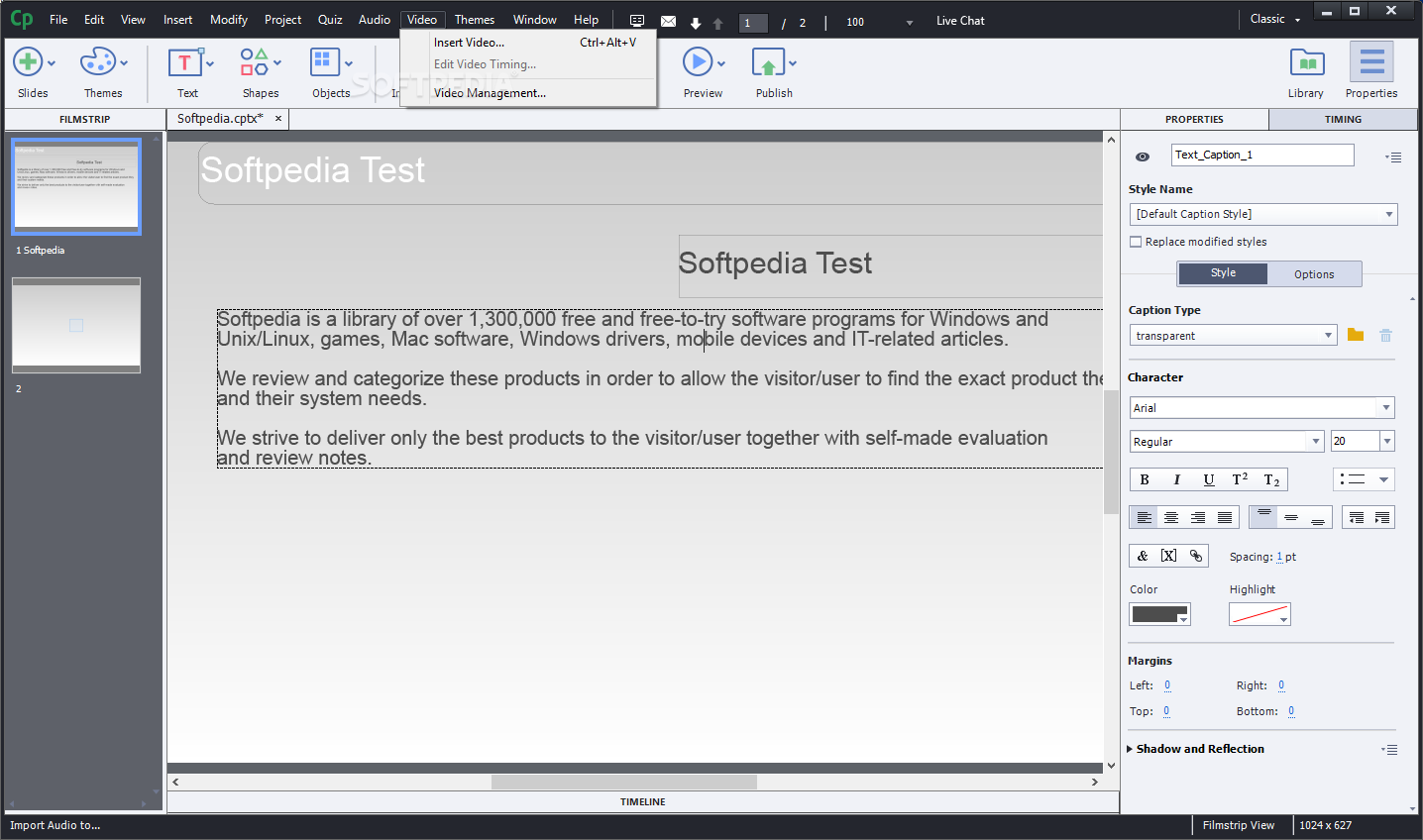Screen dimensions: 1423x840
Task: Go to previous slide with up arrow
Action: [x=718, y=23]
